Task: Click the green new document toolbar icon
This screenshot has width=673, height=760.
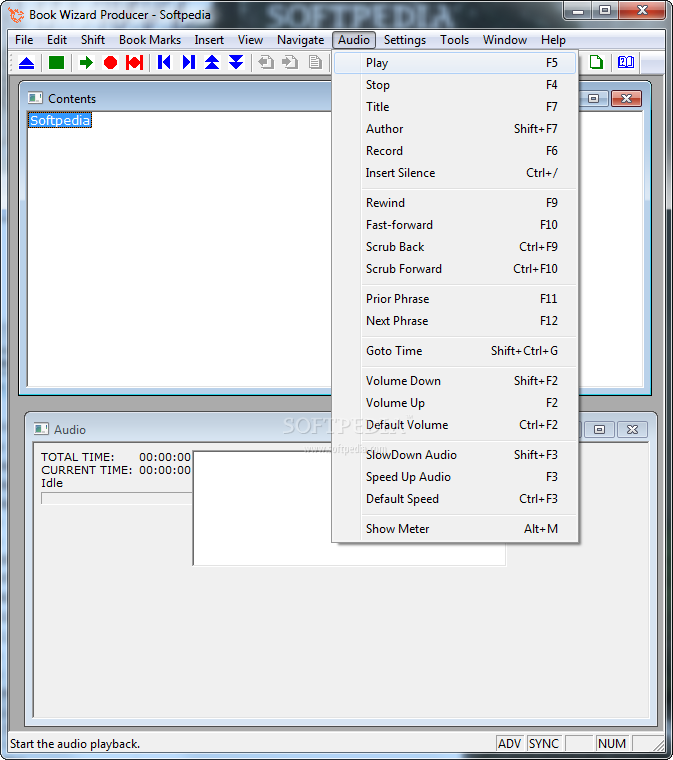Action: click(x=596, y=63)
